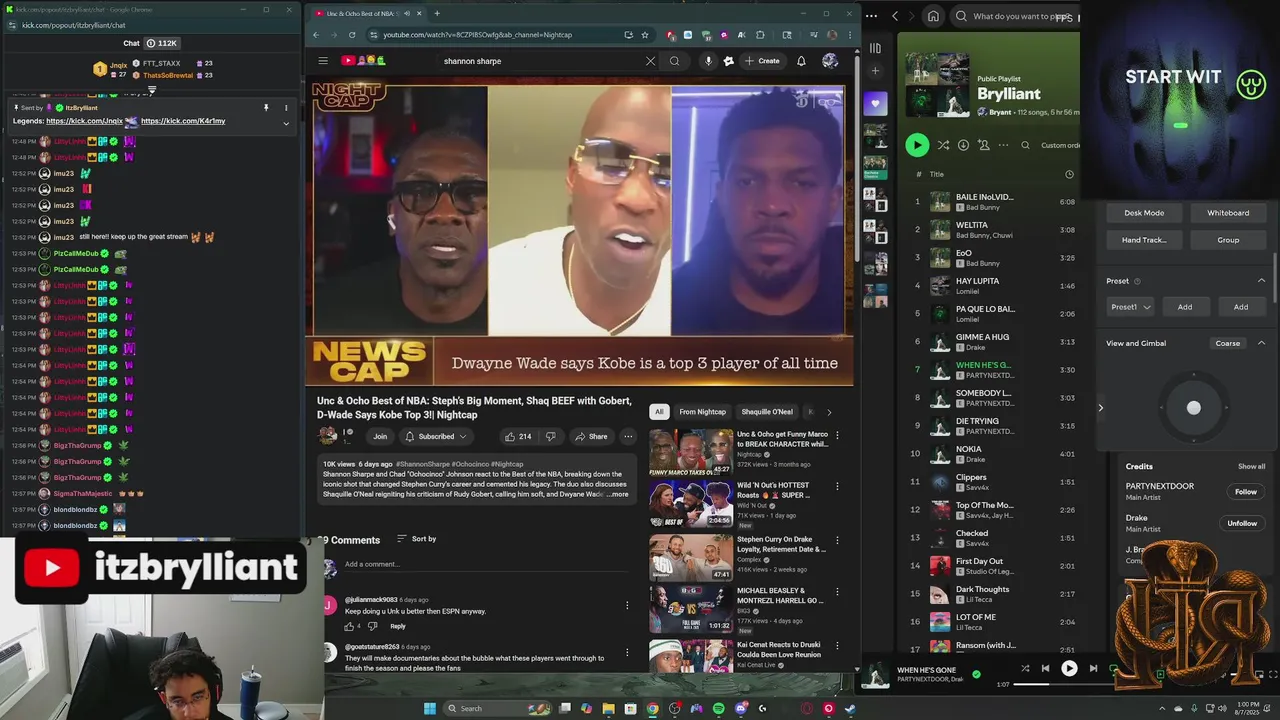
Task: Activate YouTube voice search microphone
Action: coord(708,61)
